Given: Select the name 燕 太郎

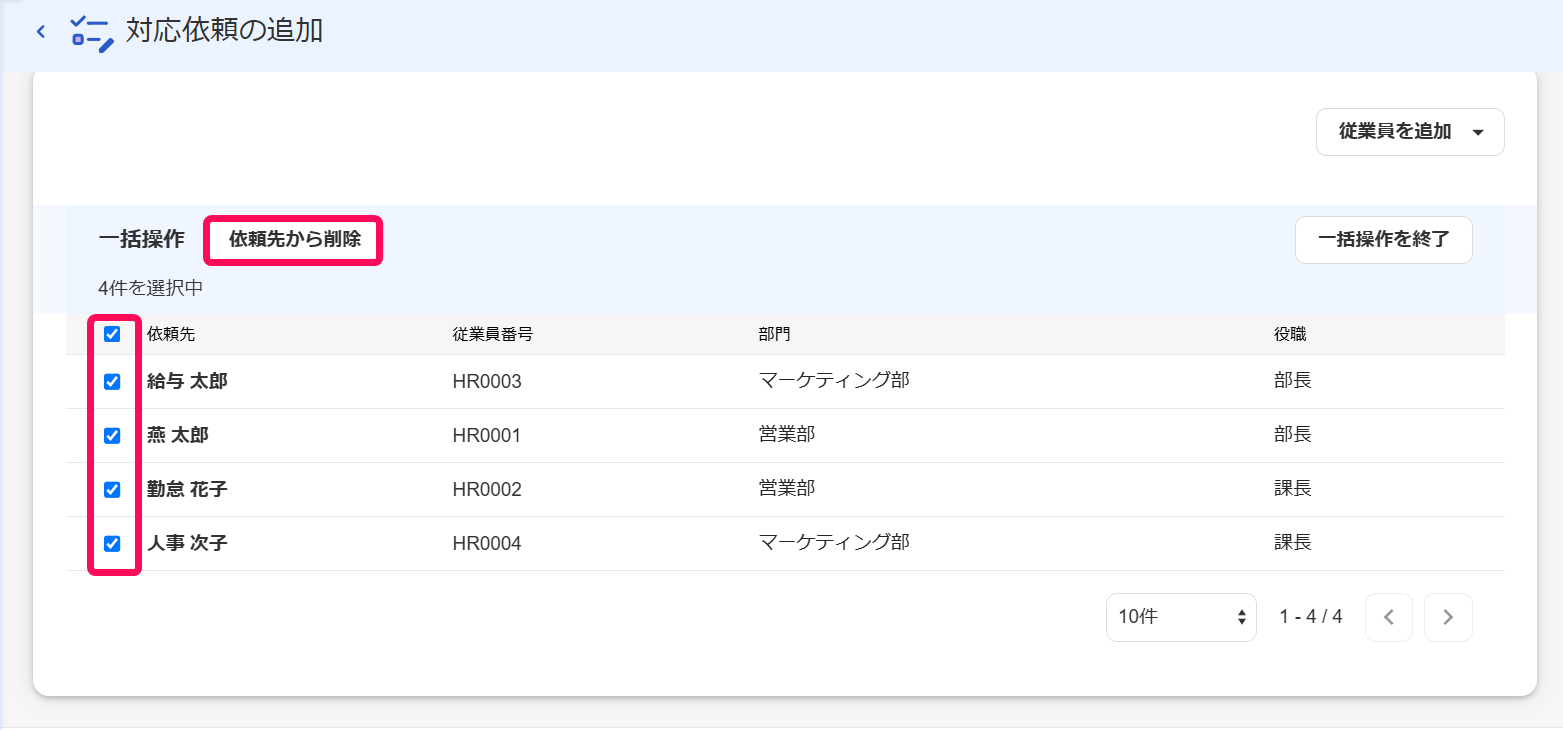Looking at the screenshot, I should (178, 436).
